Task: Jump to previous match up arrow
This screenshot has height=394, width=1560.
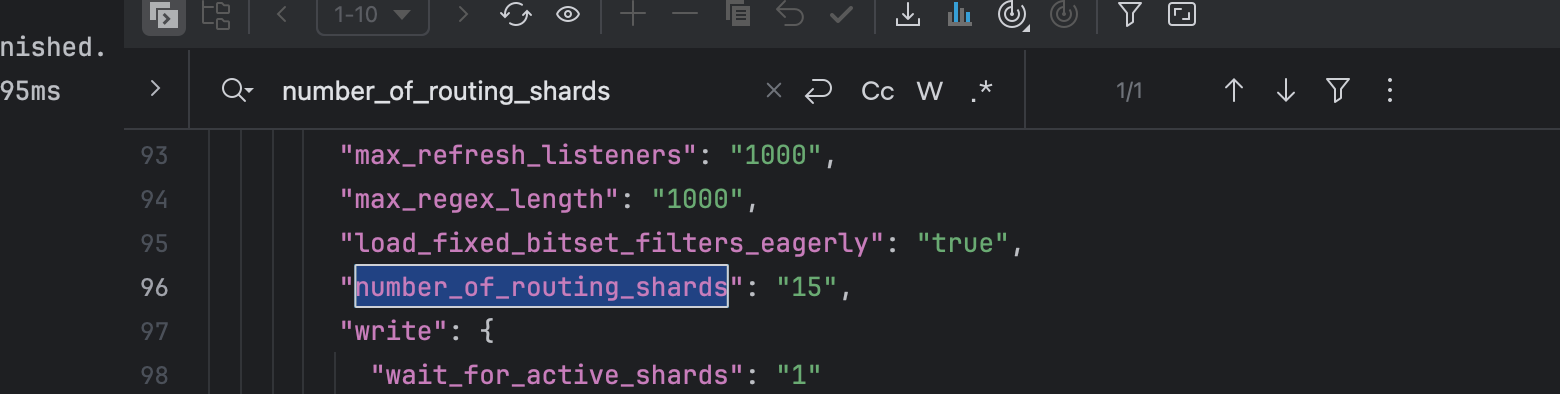Action: pos(1234,91)
